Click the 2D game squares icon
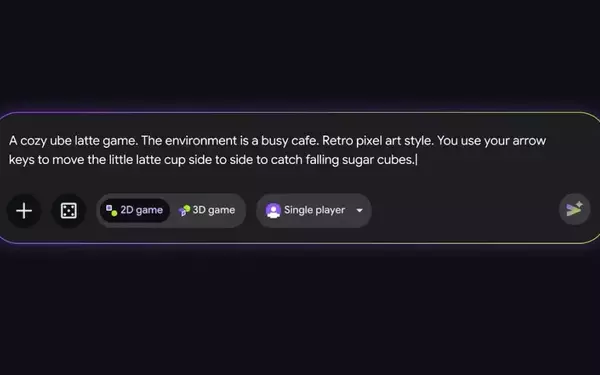The height and width of the screenshot is (375, 600). pos(111,210)
